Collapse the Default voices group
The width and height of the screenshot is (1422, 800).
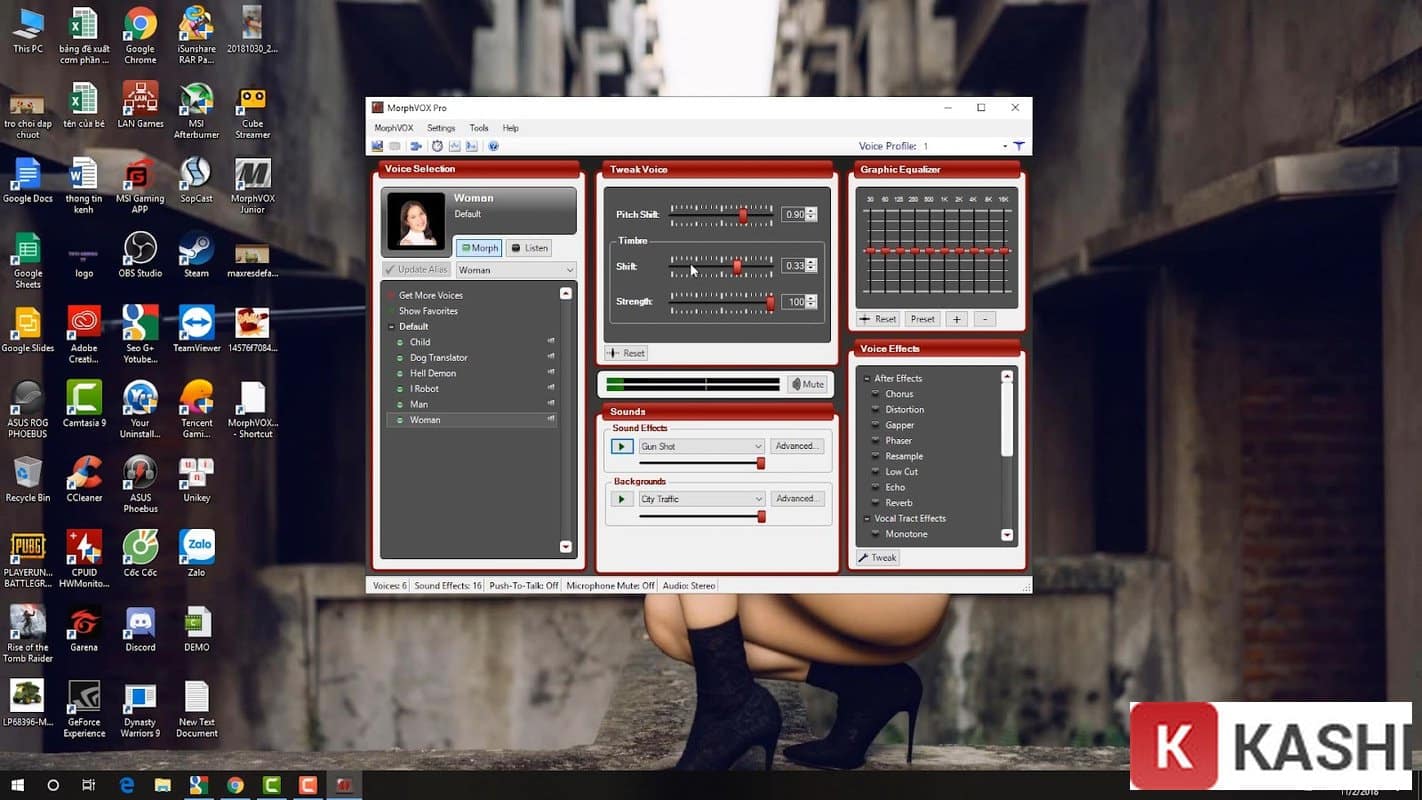coord(391,327)
